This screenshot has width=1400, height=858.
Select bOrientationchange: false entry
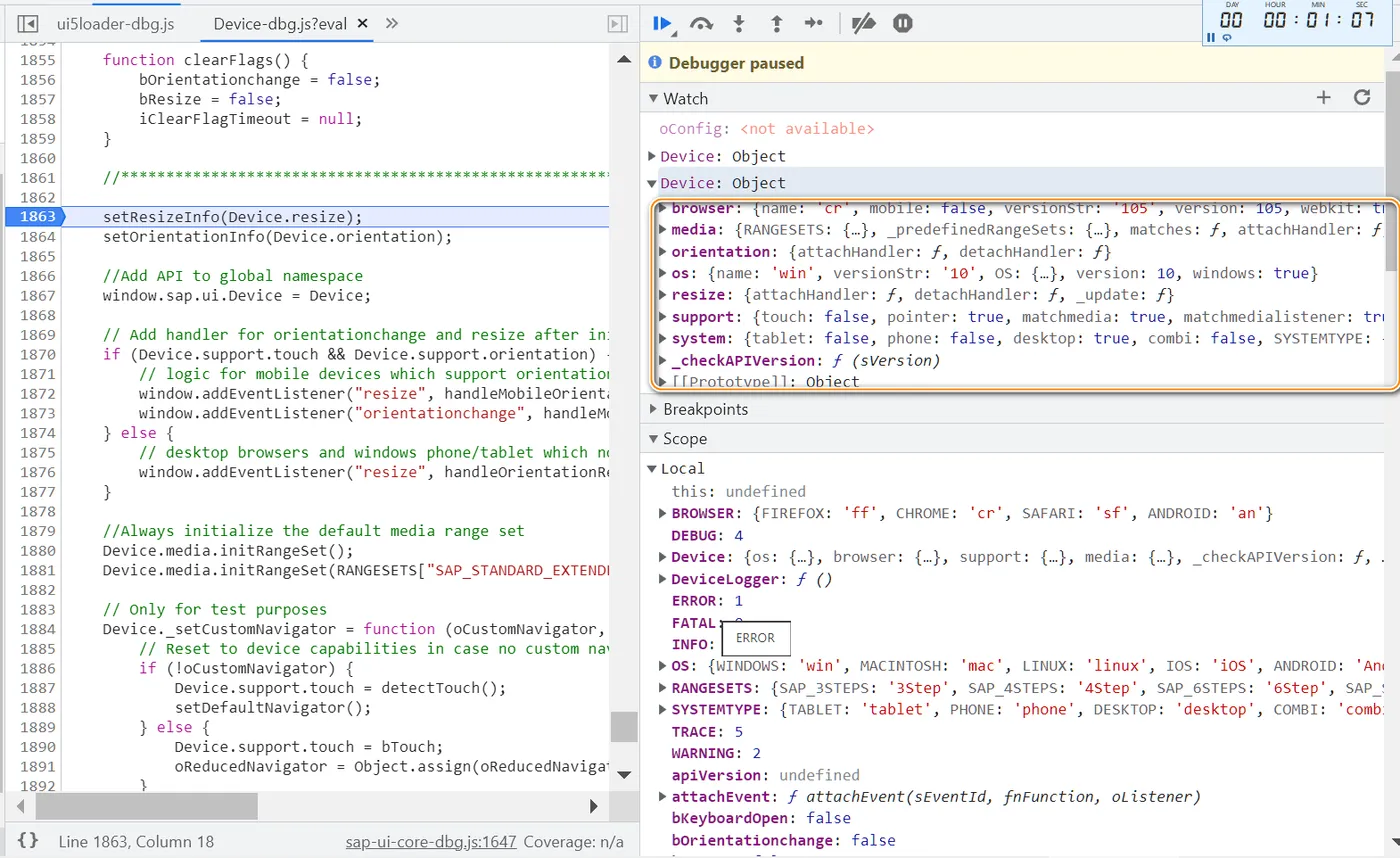pyautogui.click(x=783, y=840)
